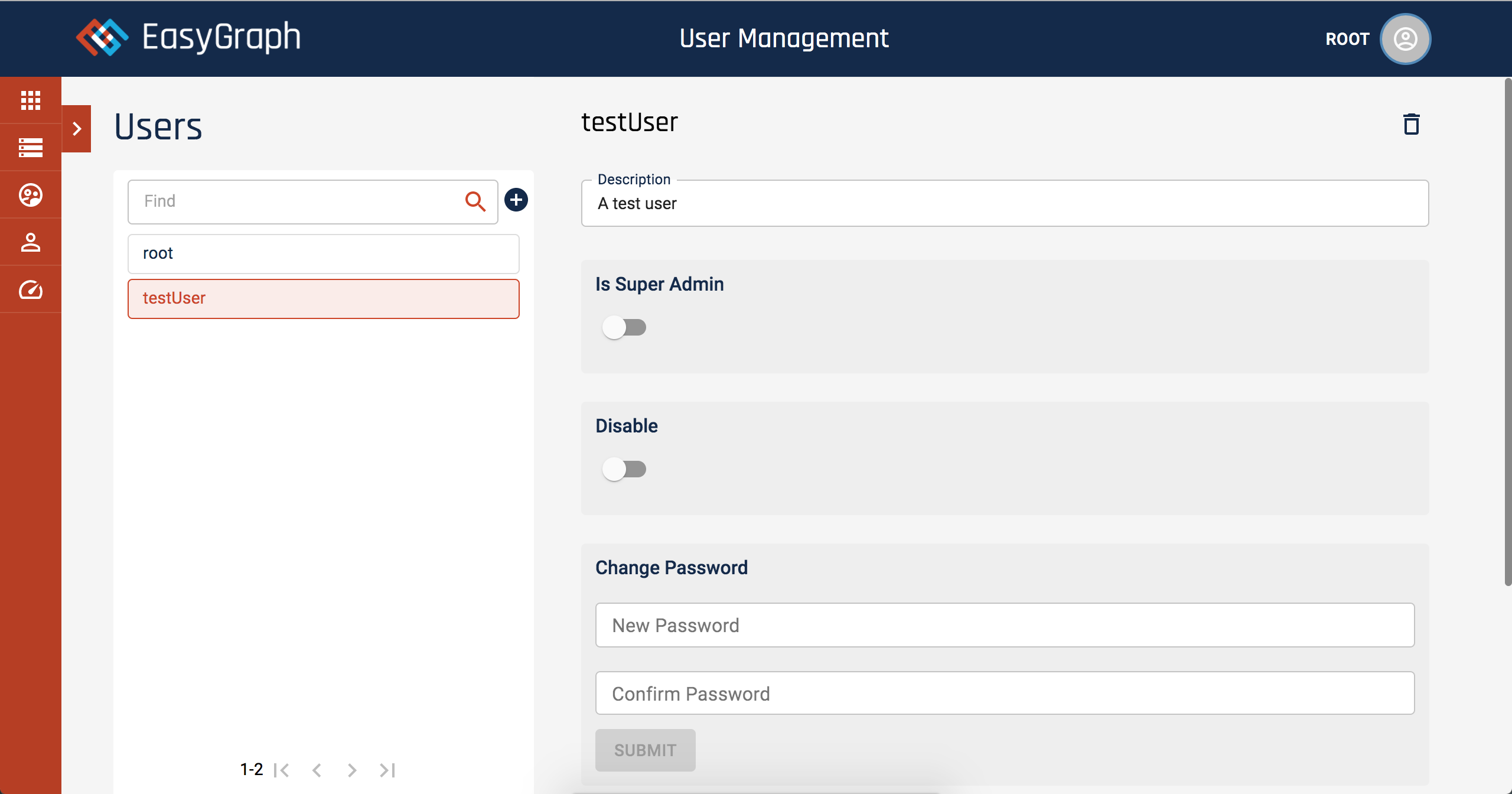Go to next page of users
The width and height of the screenshot is (1512, 794).
click(352, 770)
